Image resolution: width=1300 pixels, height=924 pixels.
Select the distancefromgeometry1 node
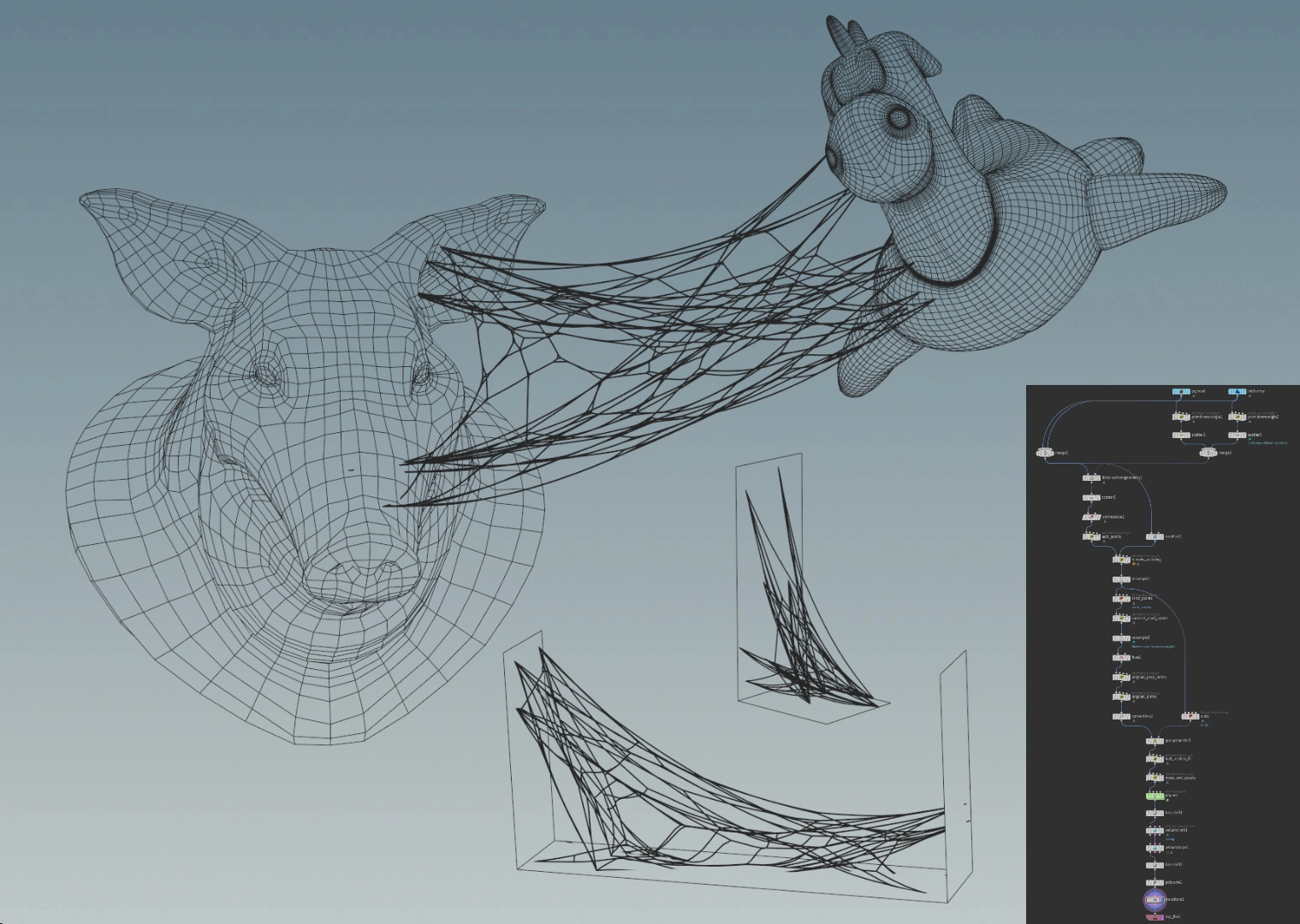click(x=1091, y=477)
